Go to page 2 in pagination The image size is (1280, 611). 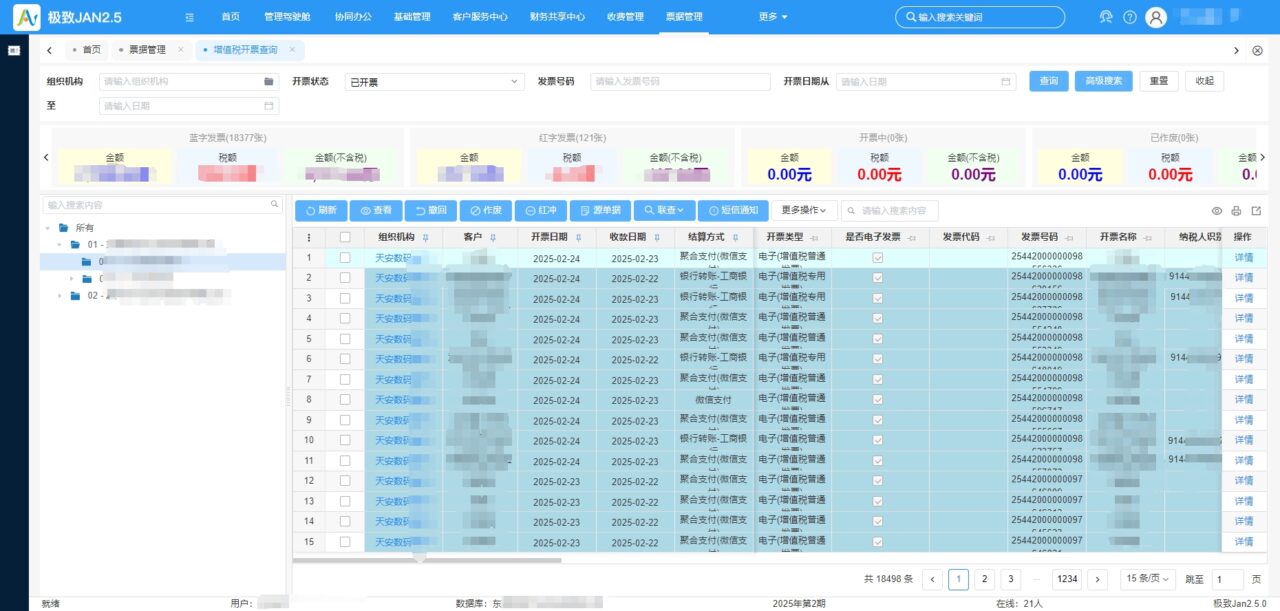(x=984, y=579)
